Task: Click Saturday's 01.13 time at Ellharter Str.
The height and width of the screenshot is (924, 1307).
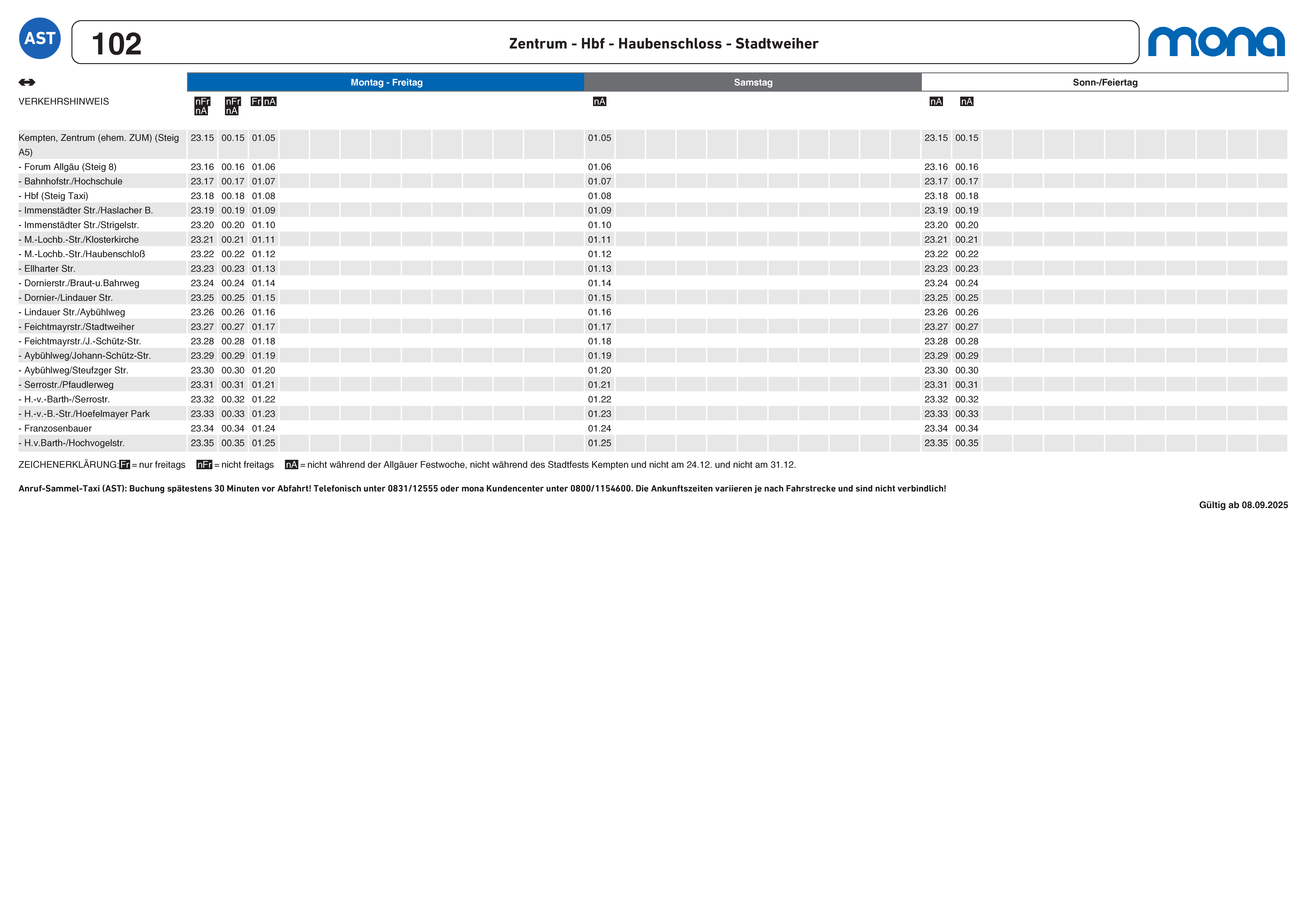Action: 599,269
